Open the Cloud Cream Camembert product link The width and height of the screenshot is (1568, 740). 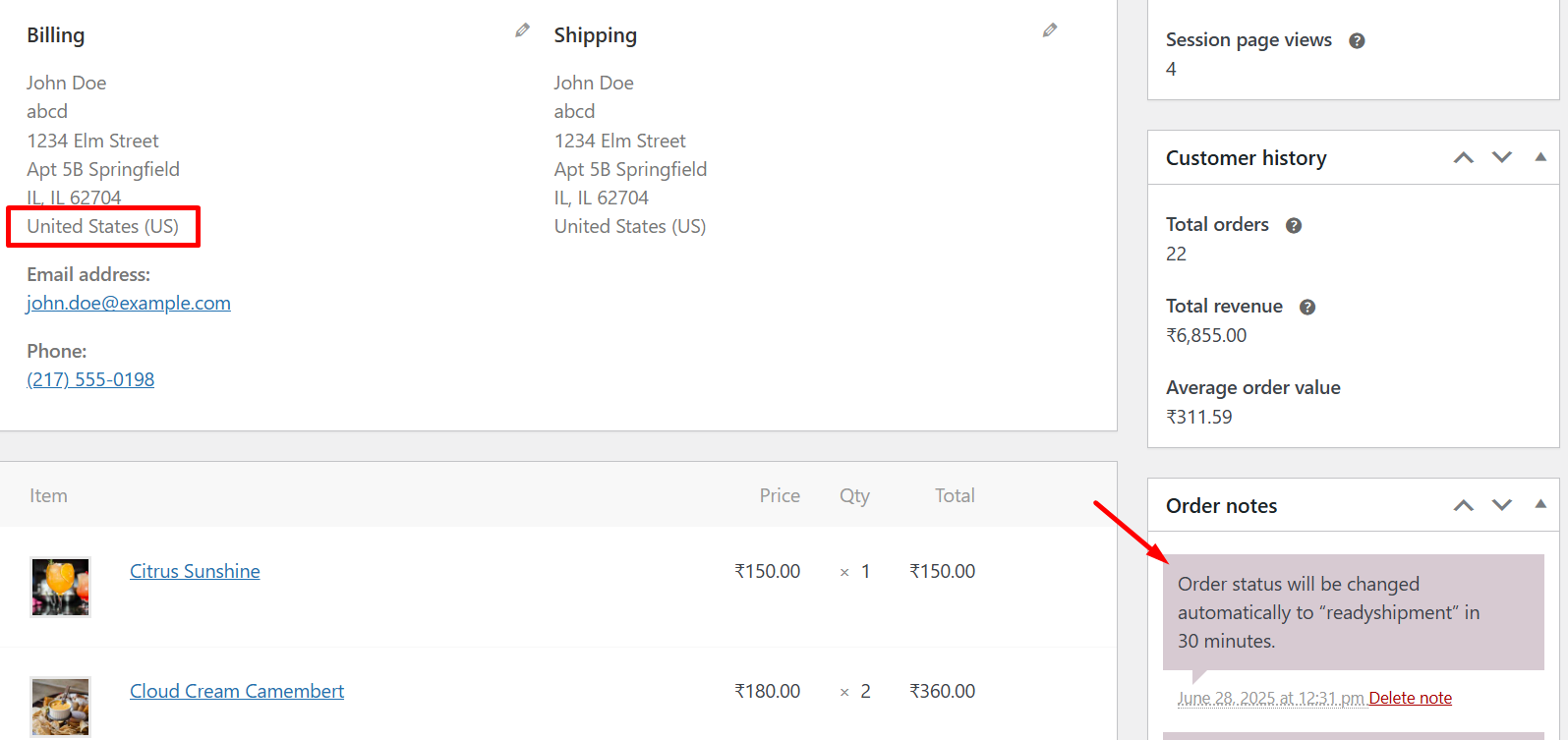(x=237, y=691)
